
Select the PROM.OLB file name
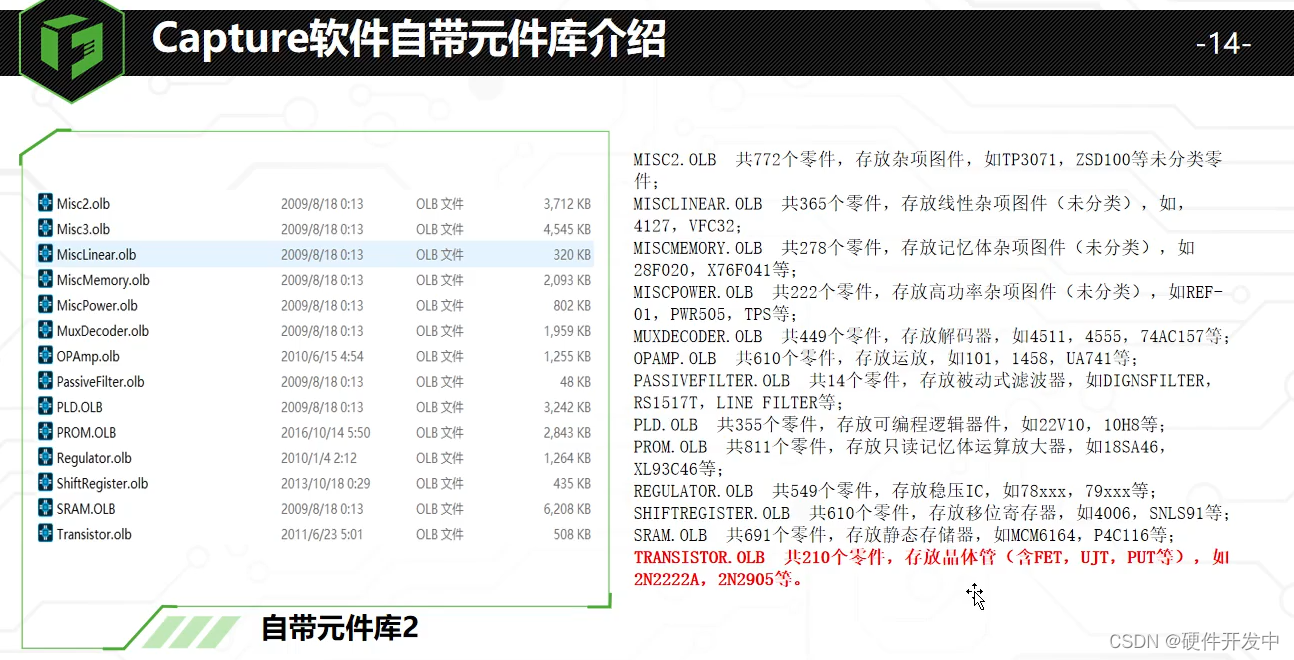click(86, 432)
